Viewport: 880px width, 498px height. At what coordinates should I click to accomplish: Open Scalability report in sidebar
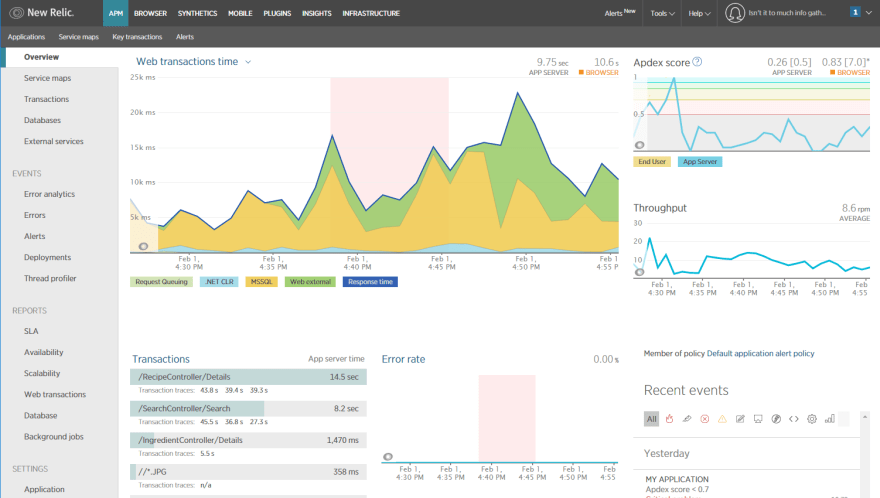(42, 373)
